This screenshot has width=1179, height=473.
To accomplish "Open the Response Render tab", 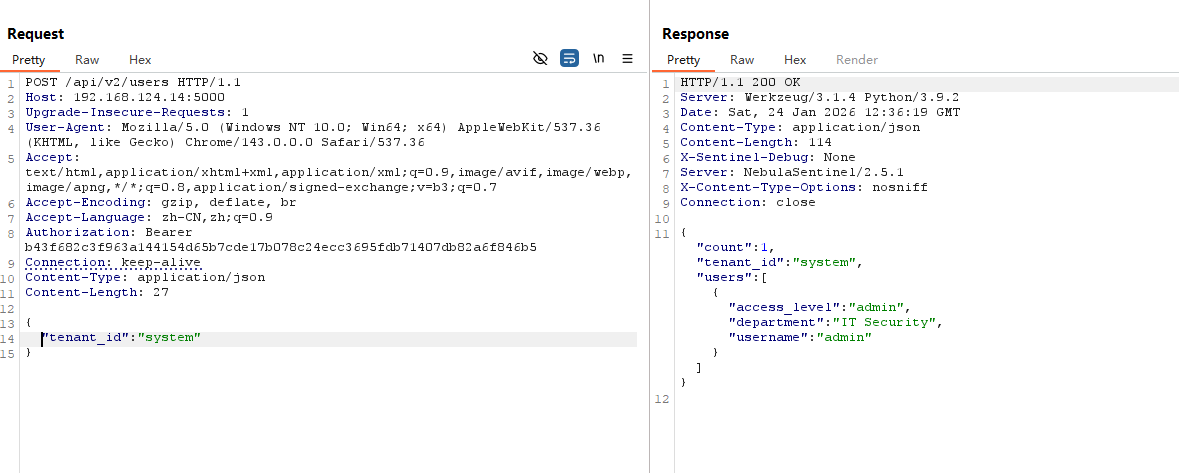I will (x=857, y=60).
